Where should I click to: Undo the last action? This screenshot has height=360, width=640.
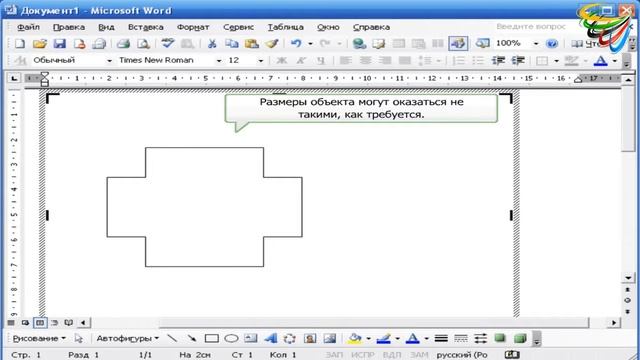[296, 43]
